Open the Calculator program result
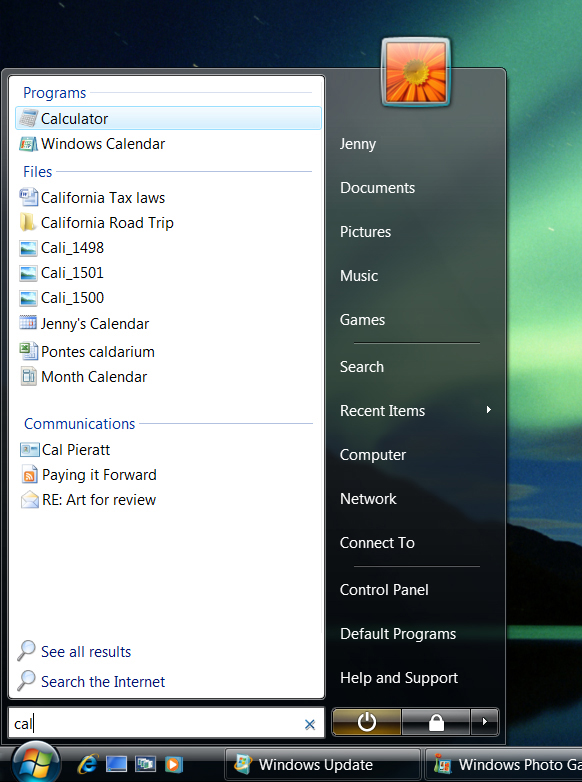 [x=169, y=118]
